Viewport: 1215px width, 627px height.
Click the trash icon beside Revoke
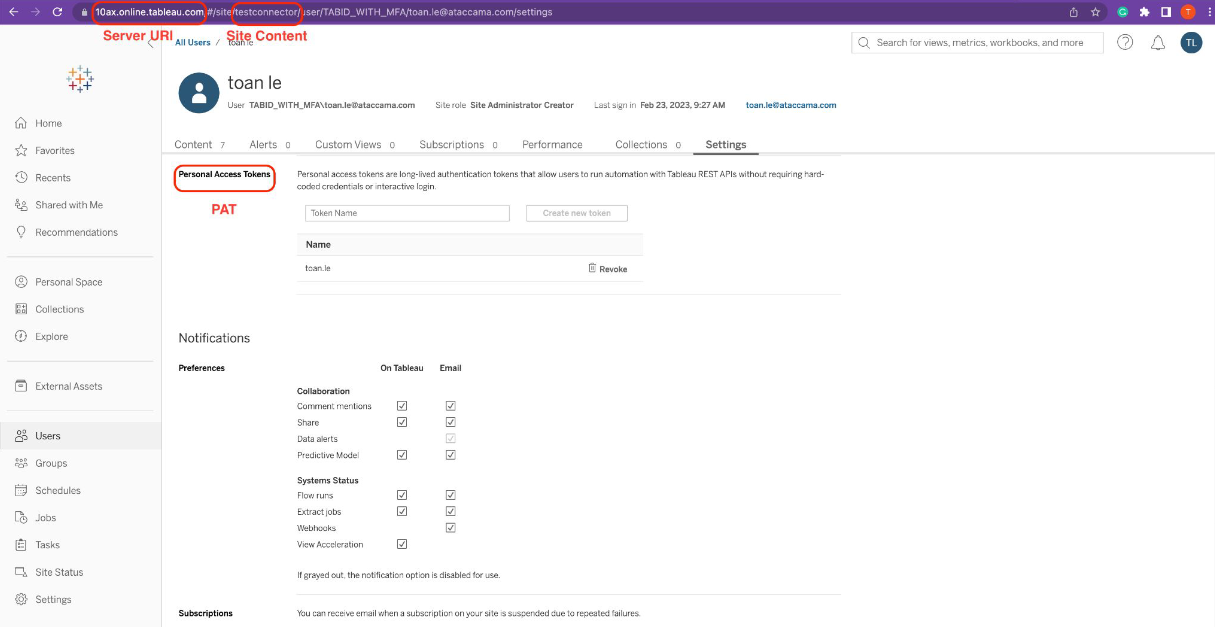pyautogui.click(x=592, y=268)
